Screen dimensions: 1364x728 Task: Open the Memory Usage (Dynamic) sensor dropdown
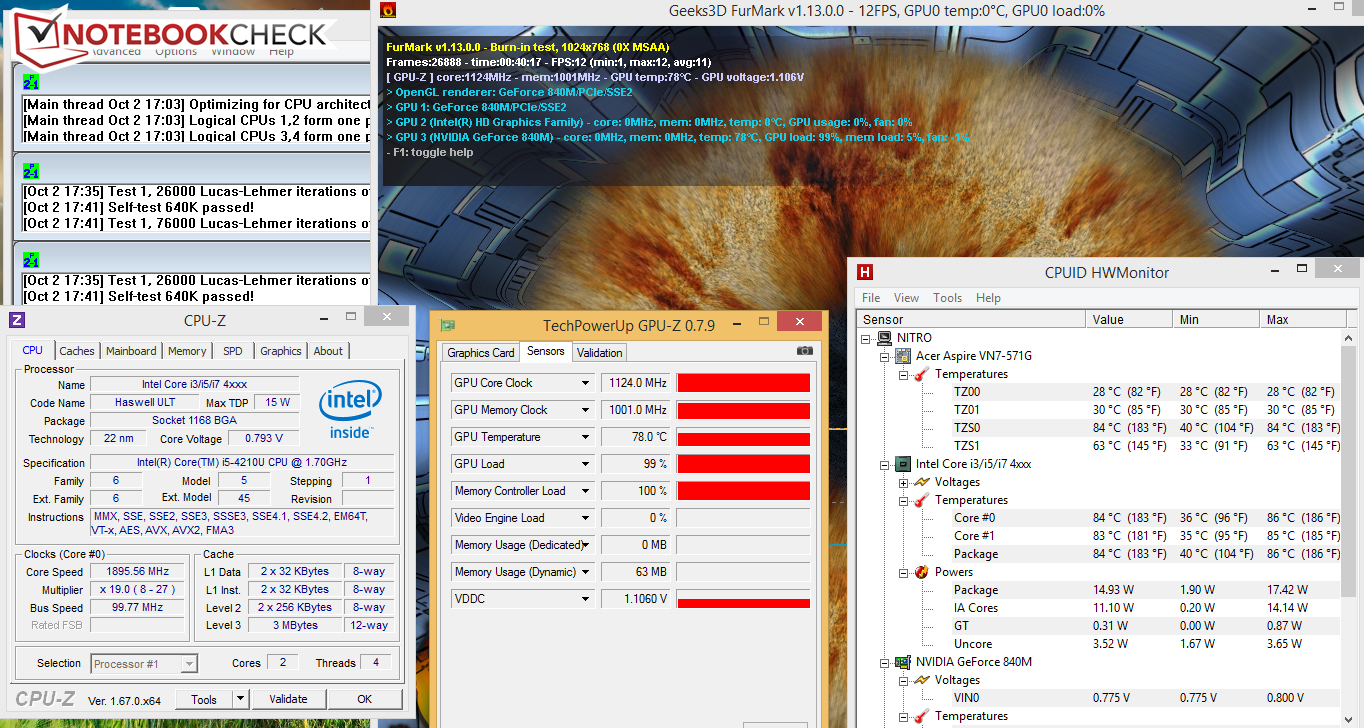point(586,572)
